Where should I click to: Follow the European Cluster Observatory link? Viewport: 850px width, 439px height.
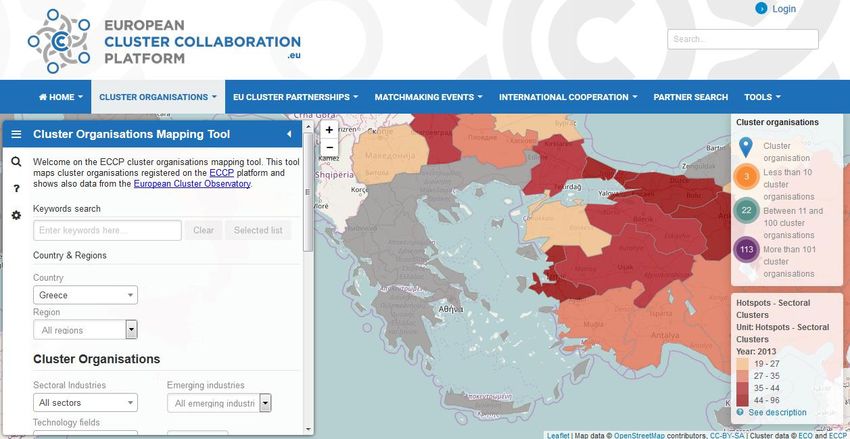click(192, 184)
